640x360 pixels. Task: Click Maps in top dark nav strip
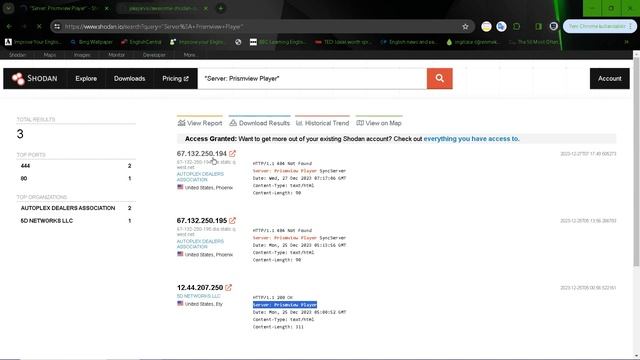50,55
